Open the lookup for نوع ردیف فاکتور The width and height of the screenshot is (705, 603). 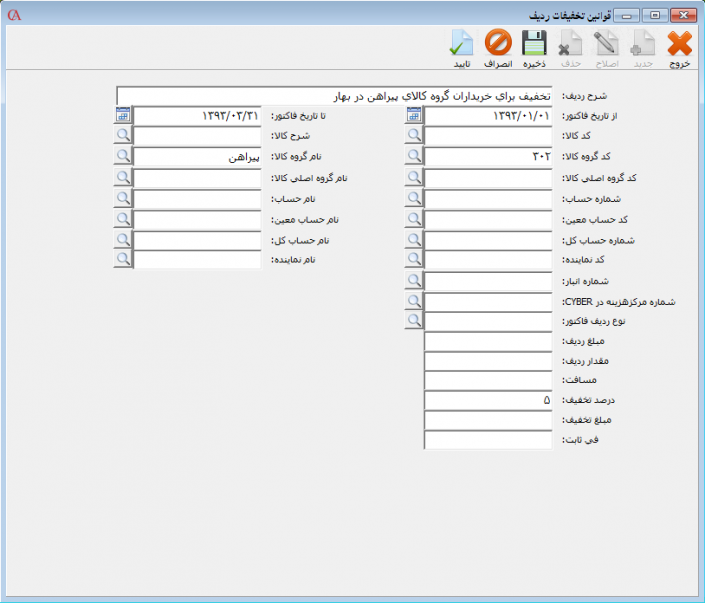[415, 321]
